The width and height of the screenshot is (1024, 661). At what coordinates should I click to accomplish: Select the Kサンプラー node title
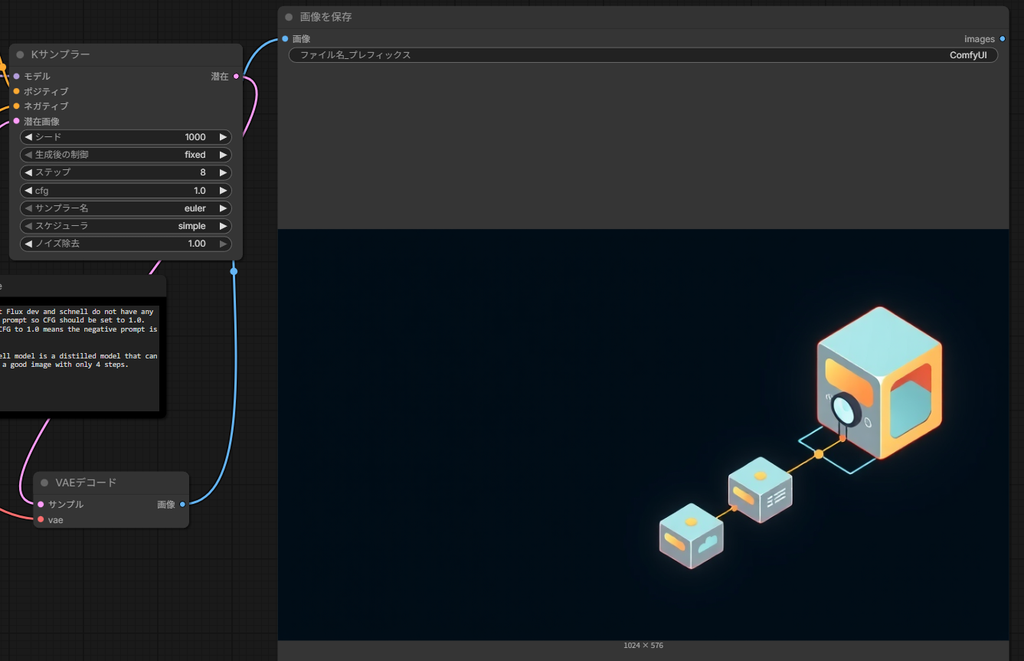coord(60,55)
